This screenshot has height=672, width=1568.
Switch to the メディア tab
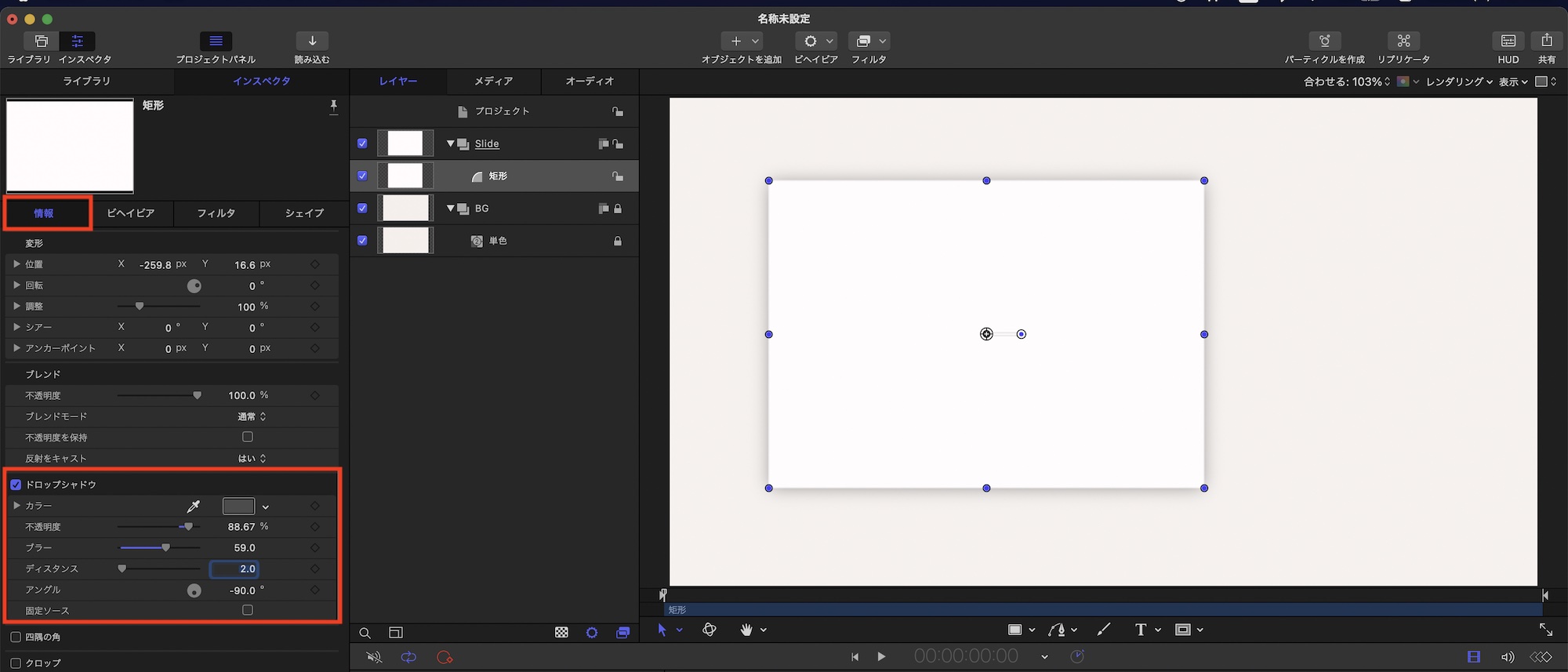[x=493, y=81]
